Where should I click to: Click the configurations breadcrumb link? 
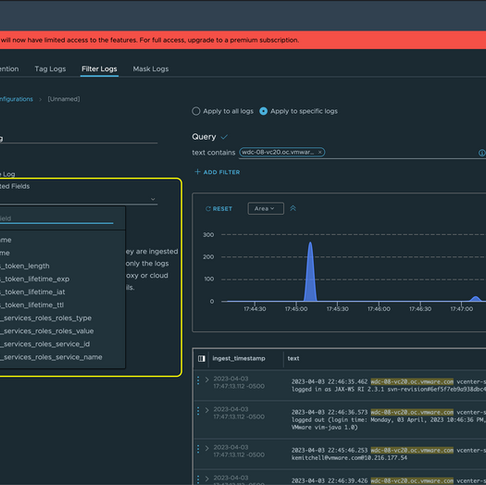[x=16, y=99]
